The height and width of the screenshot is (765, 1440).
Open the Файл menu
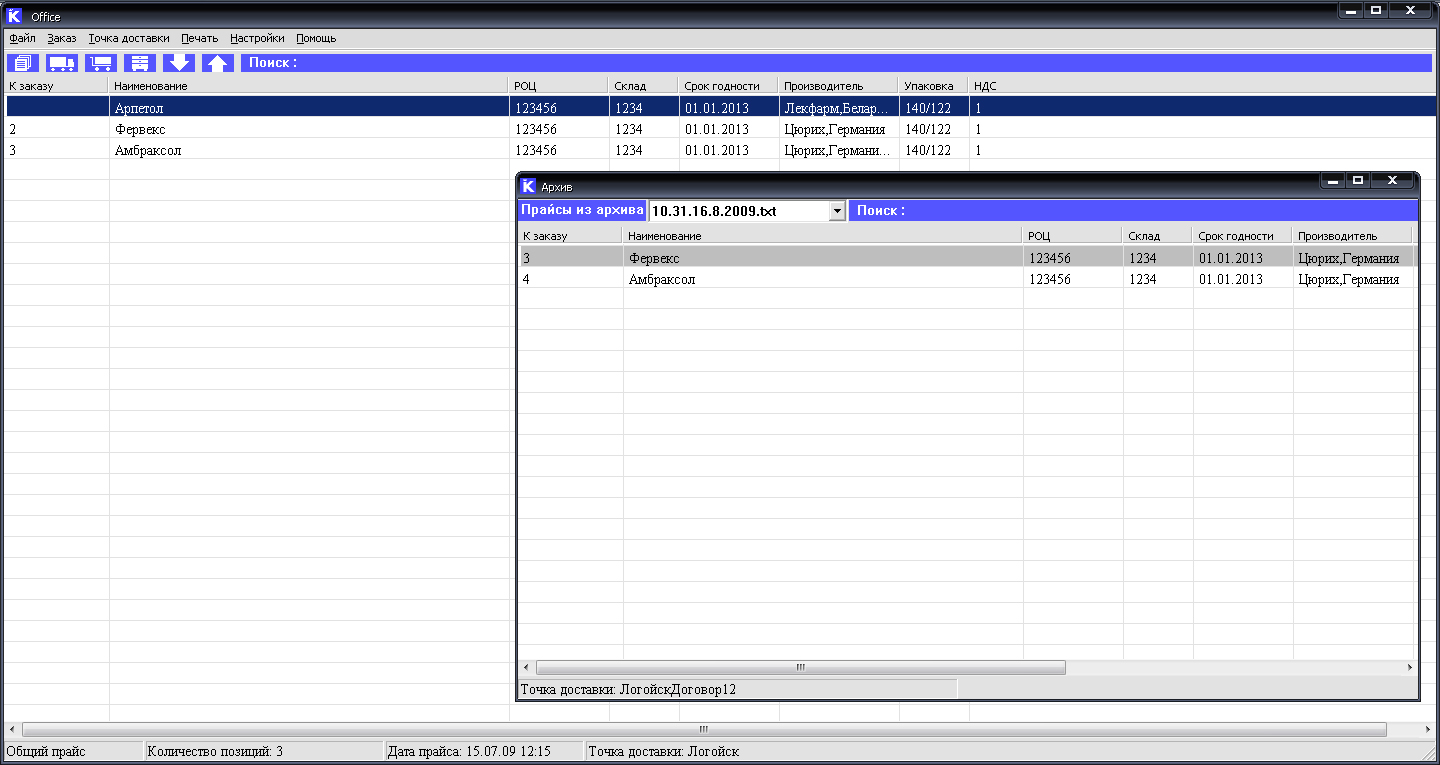tap(22, 38)
